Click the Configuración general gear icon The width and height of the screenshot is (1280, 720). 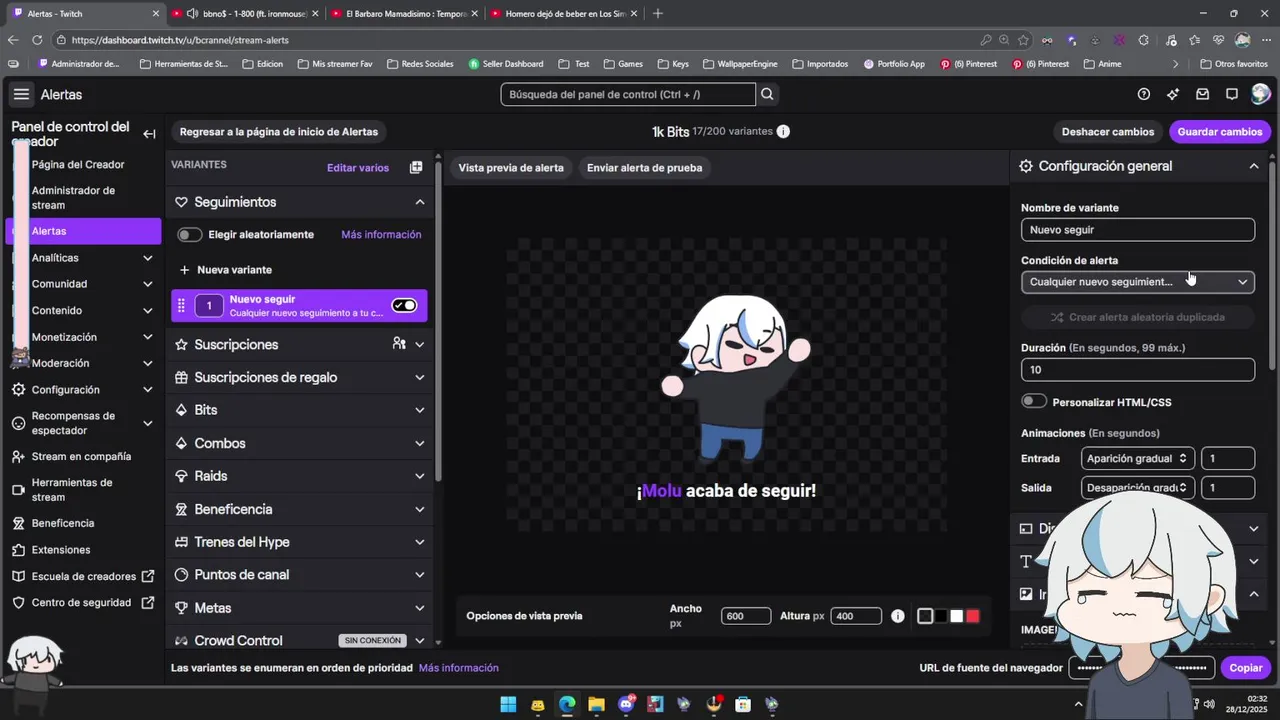1026,166
